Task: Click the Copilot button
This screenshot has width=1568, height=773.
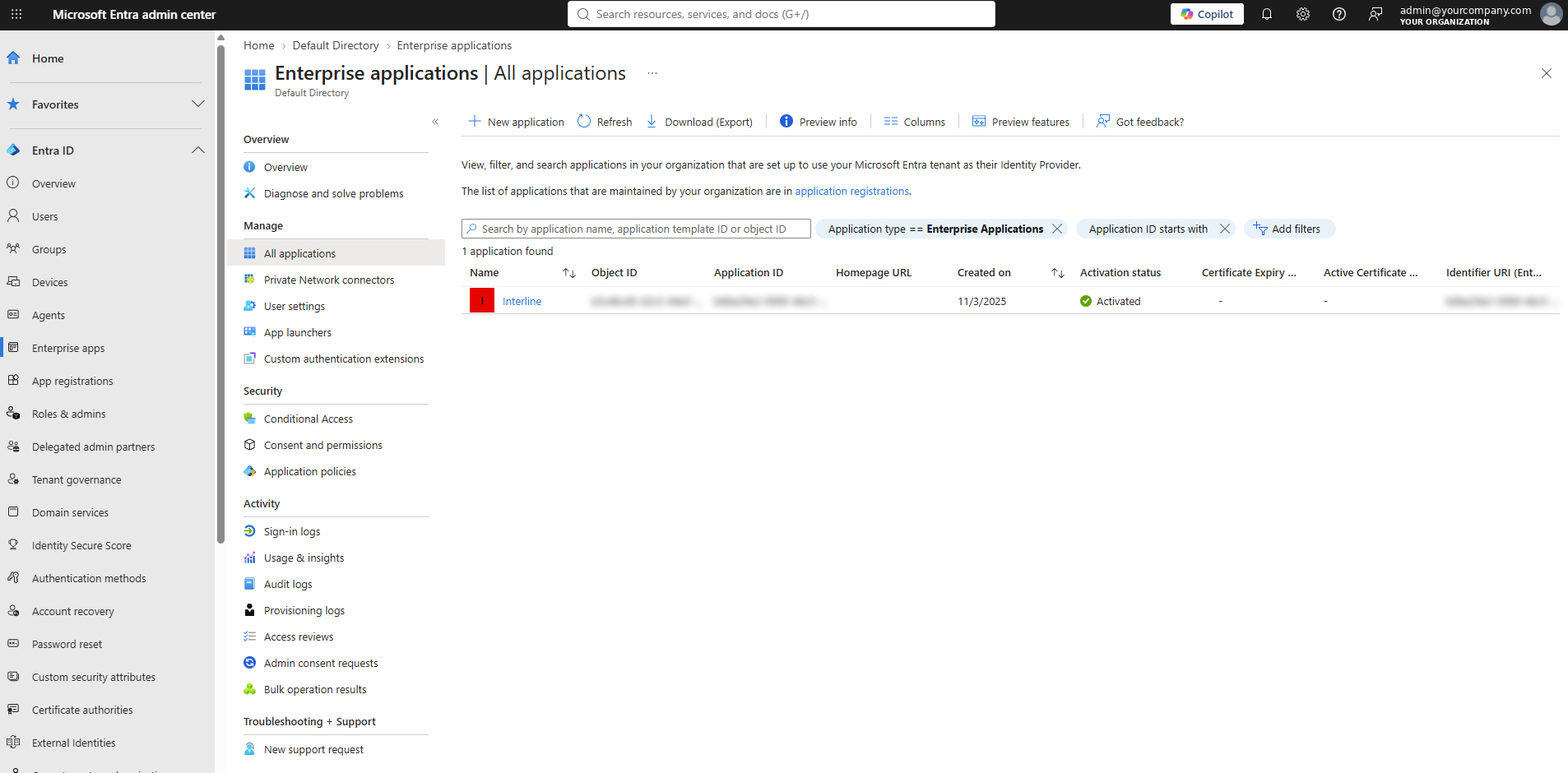Action: coord(1207,14)
